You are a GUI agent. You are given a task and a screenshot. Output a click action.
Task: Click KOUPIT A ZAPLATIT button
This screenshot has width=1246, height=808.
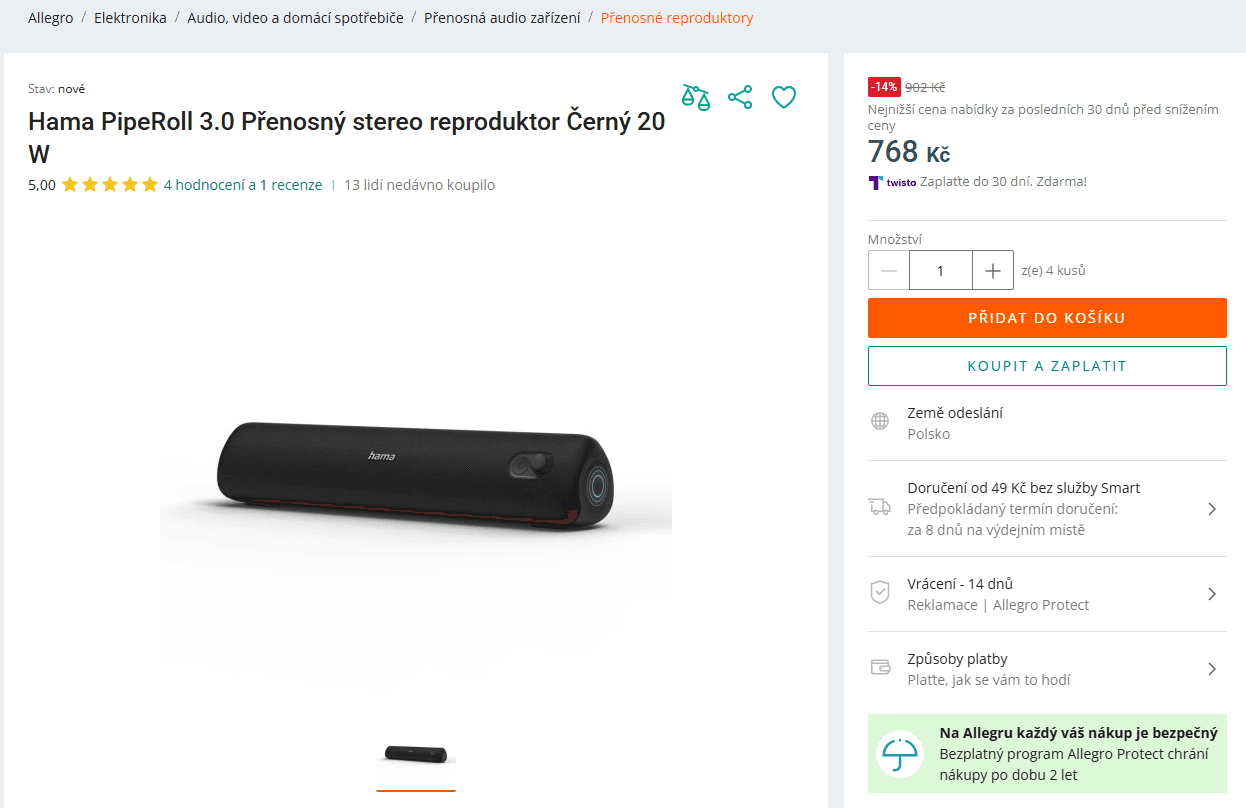1047,366
